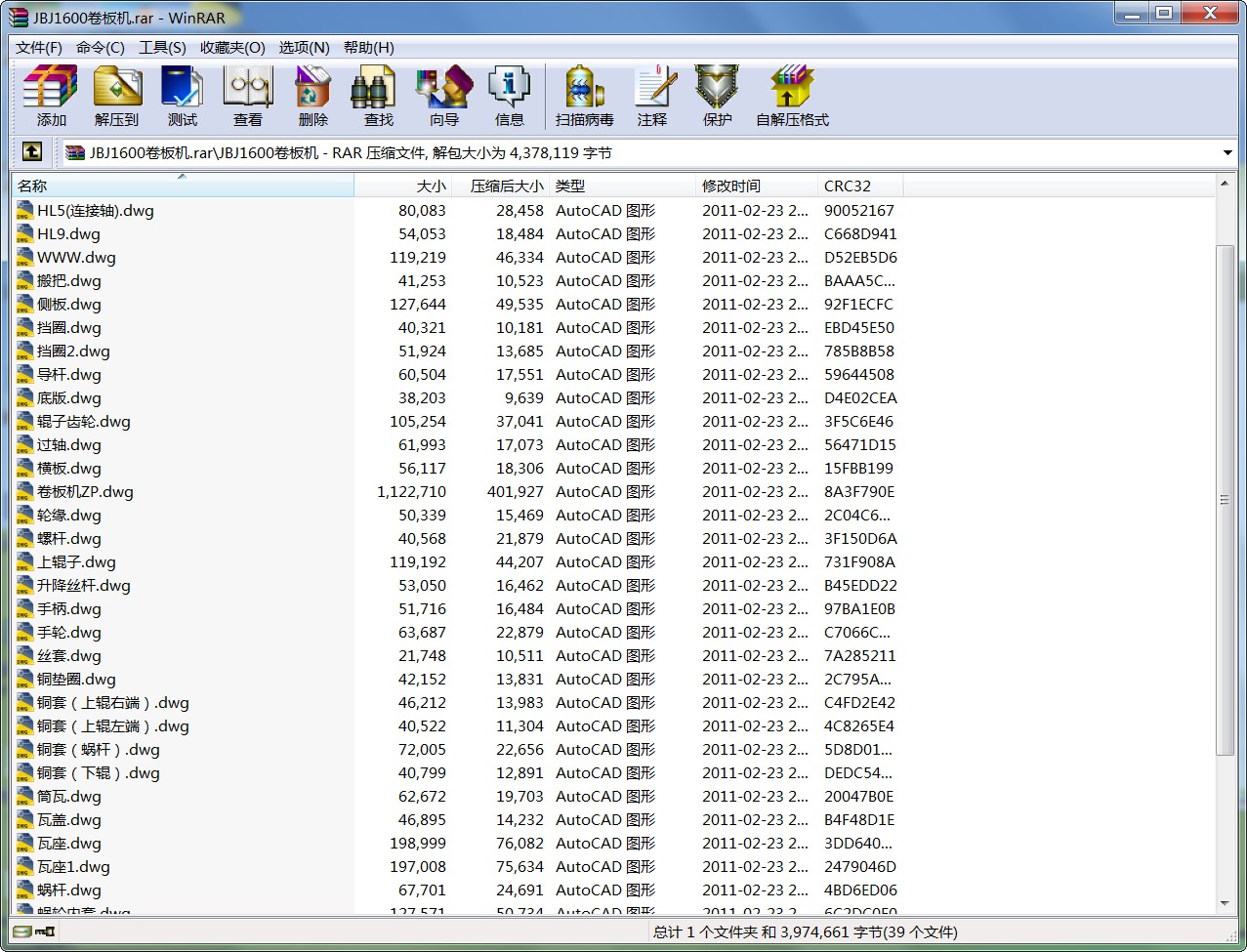Click the dwg icon of 手轮.dwg
1247x952 pixels.
point(25,632)
